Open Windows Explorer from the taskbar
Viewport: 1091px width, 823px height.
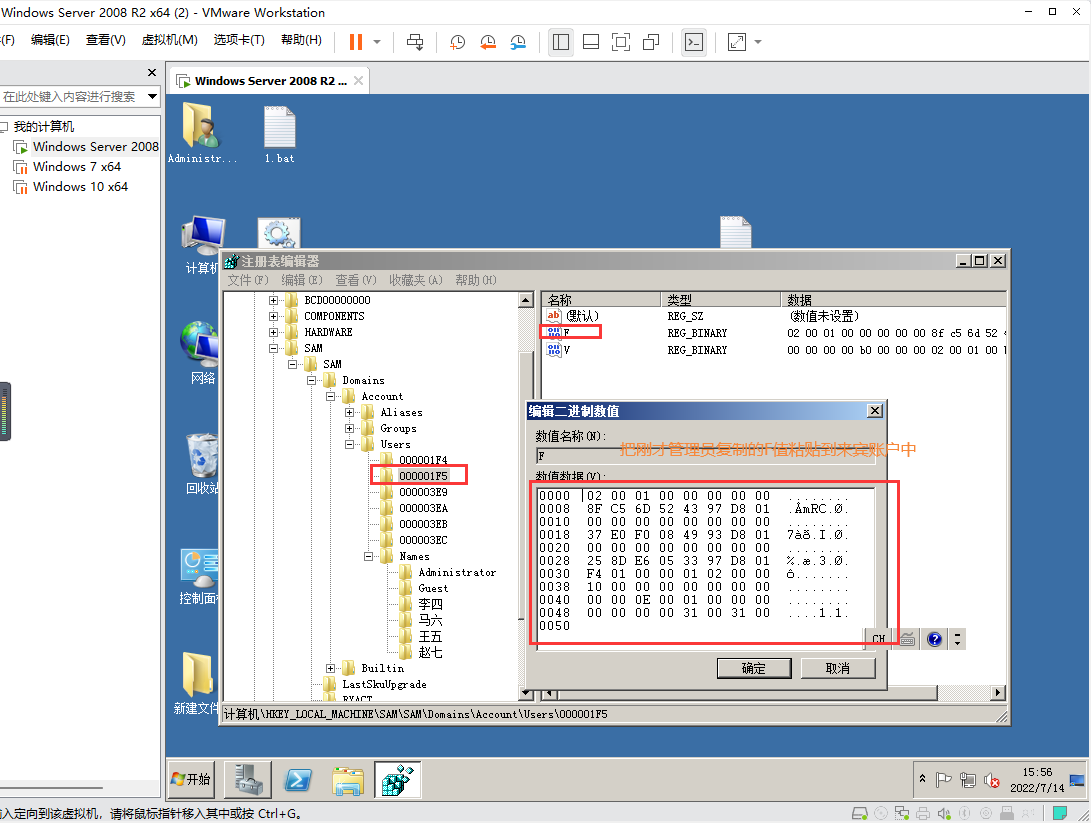tap(348, 779)
